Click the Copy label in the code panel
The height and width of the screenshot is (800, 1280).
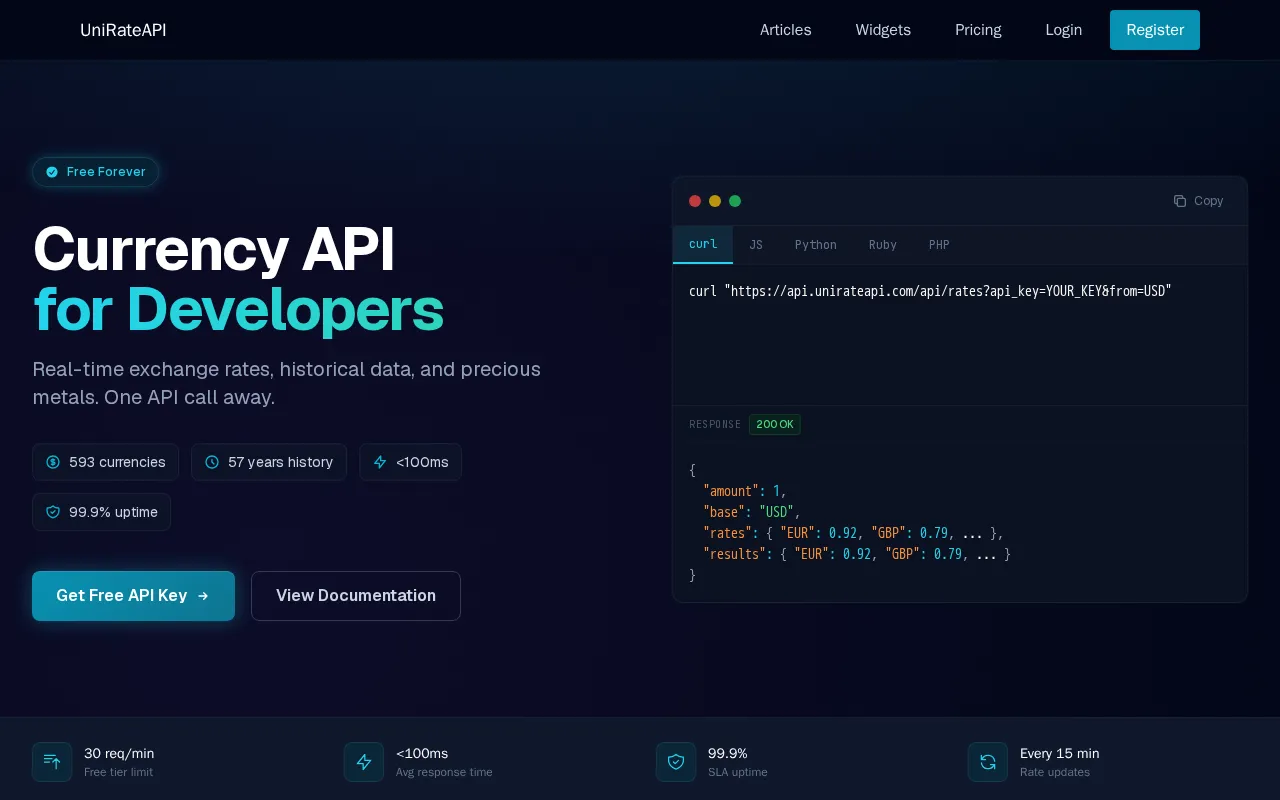coord(1208,201)
